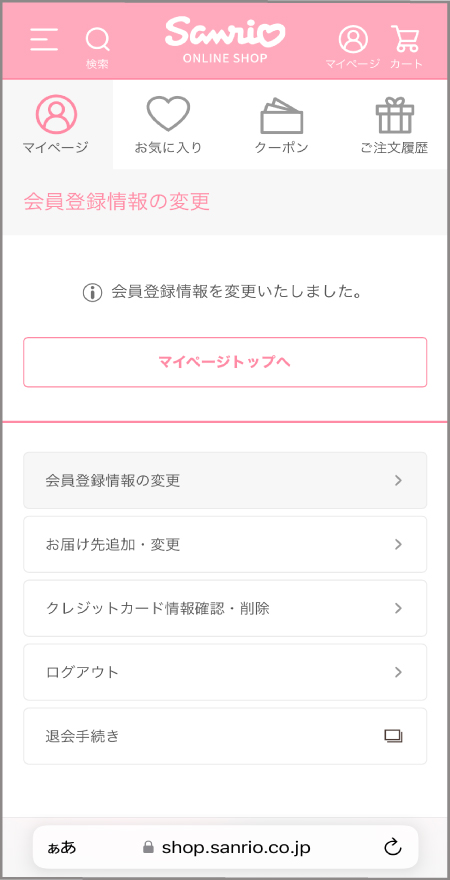Click the Sanrio Online Shop logo

pos(225,40)
